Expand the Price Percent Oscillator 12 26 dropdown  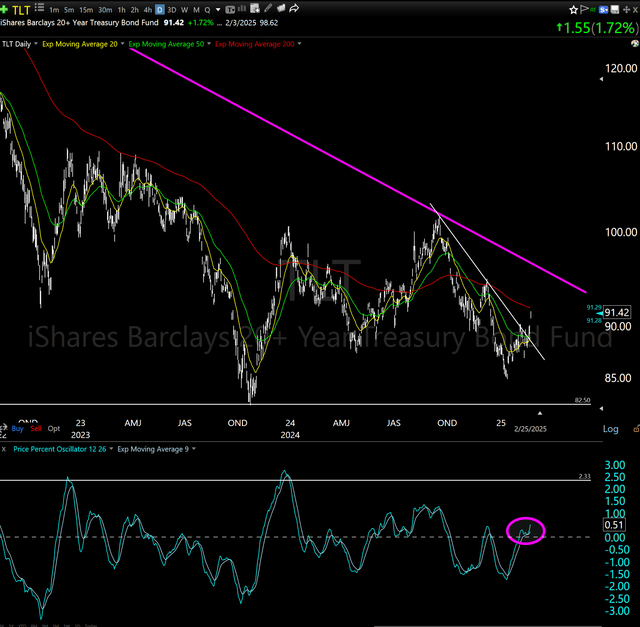(x=111, y=449)
